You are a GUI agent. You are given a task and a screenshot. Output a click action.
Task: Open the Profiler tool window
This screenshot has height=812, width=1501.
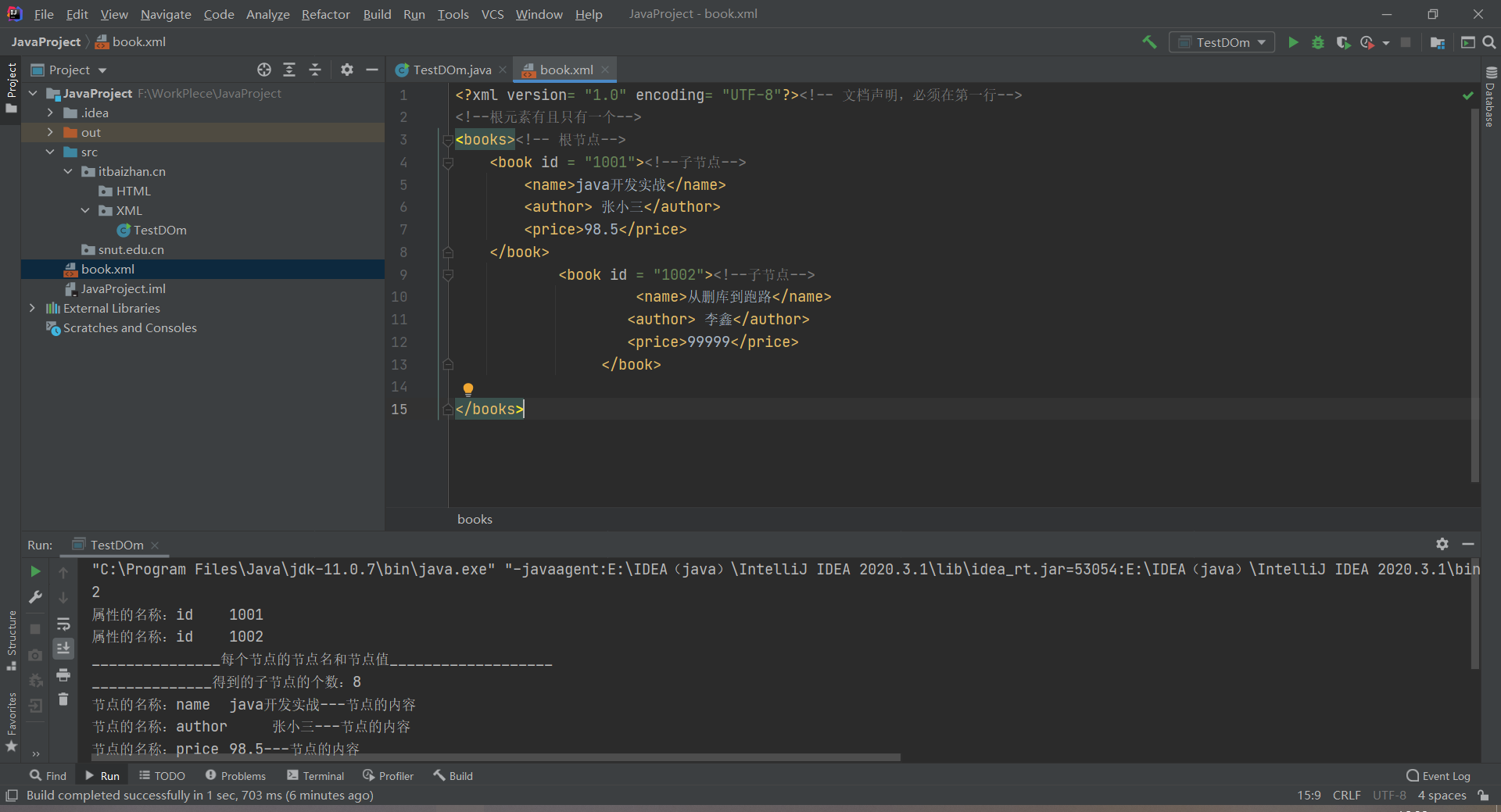[x=389, y=775]
